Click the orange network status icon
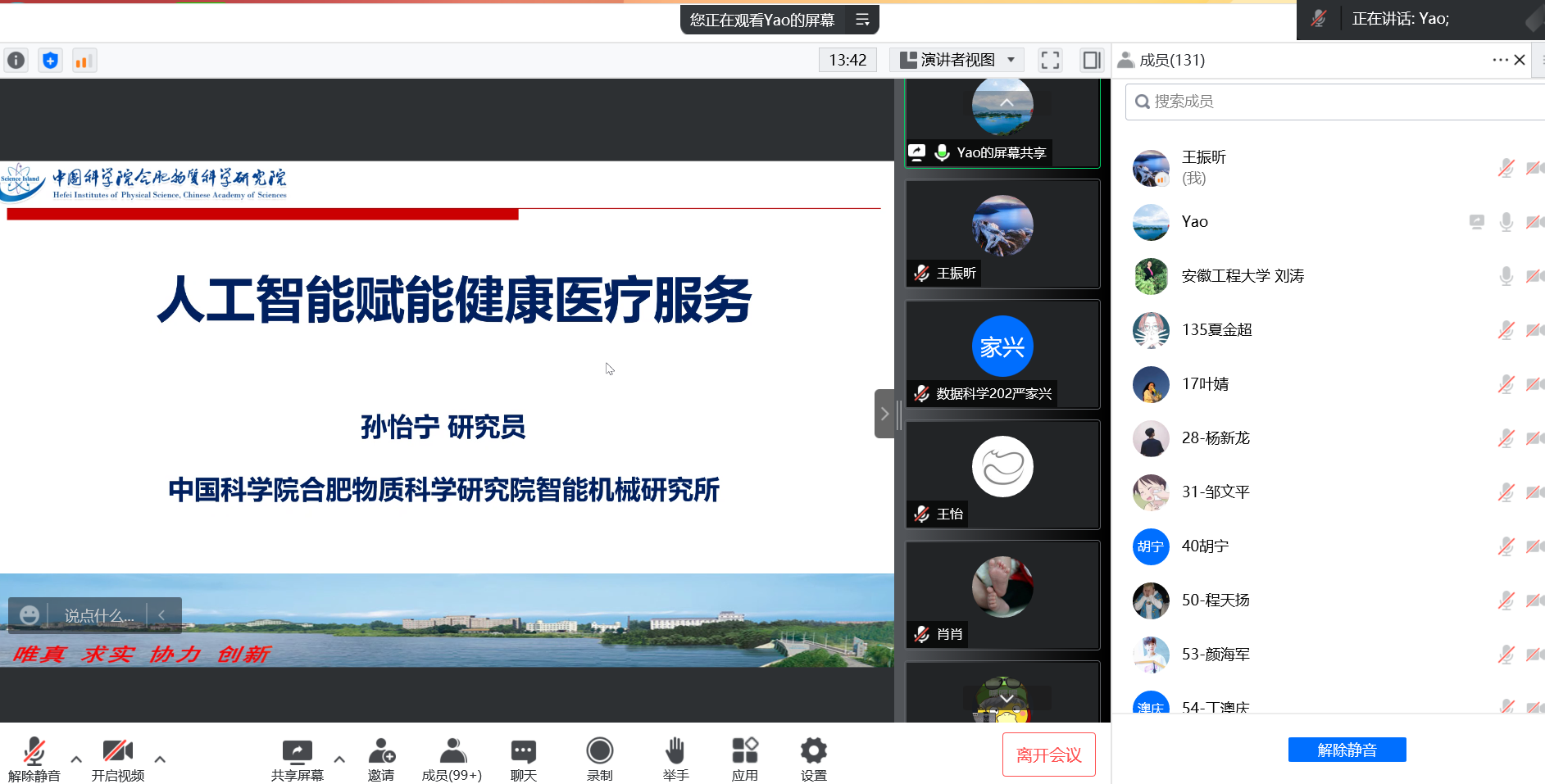This screenshot has width=1545, height=784. (84, 61)
